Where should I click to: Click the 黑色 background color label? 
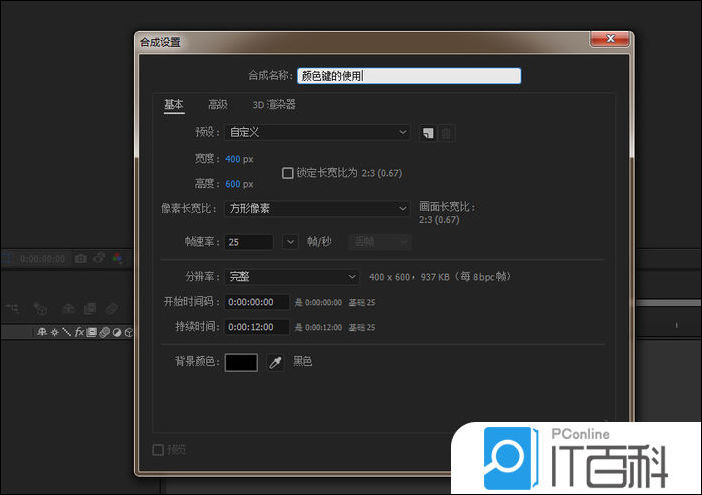tap(302, 362)
